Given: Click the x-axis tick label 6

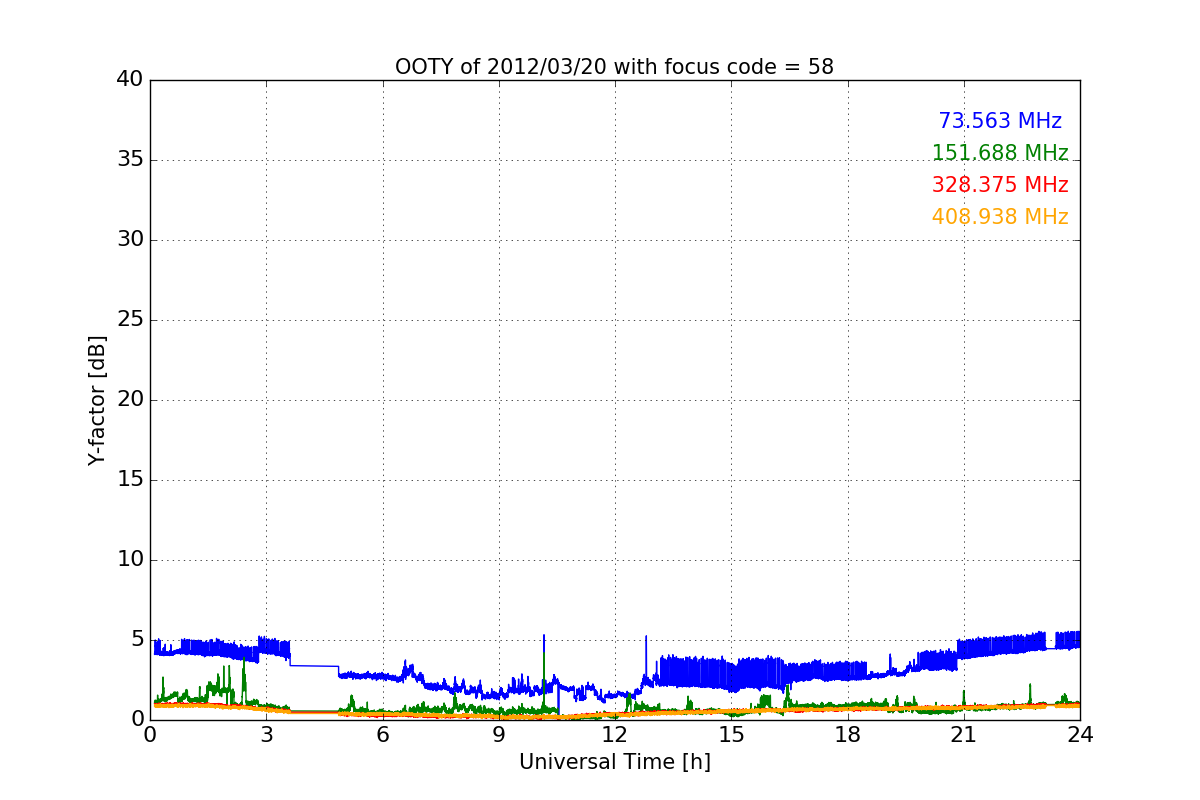Looking at the screenshot, I should 382,734.
